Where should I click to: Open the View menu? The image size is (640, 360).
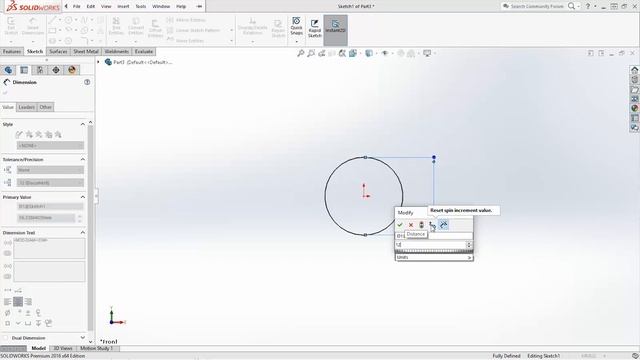tap(106, 6)
